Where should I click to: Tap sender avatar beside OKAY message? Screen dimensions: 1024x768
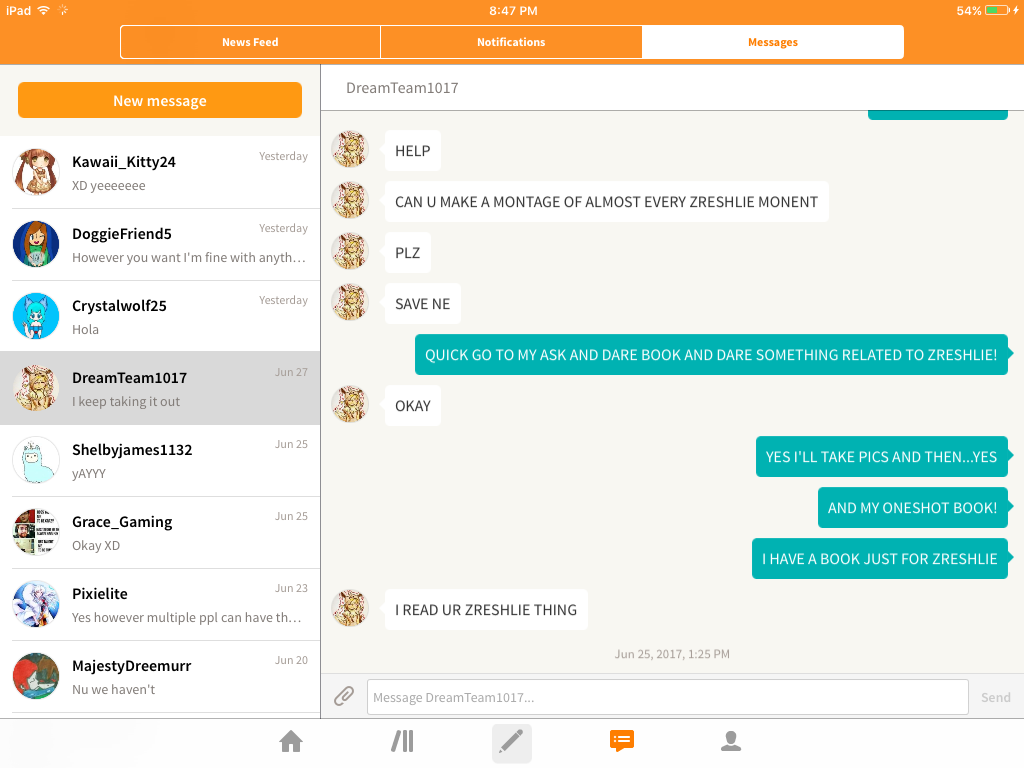(x=350, y=404)
